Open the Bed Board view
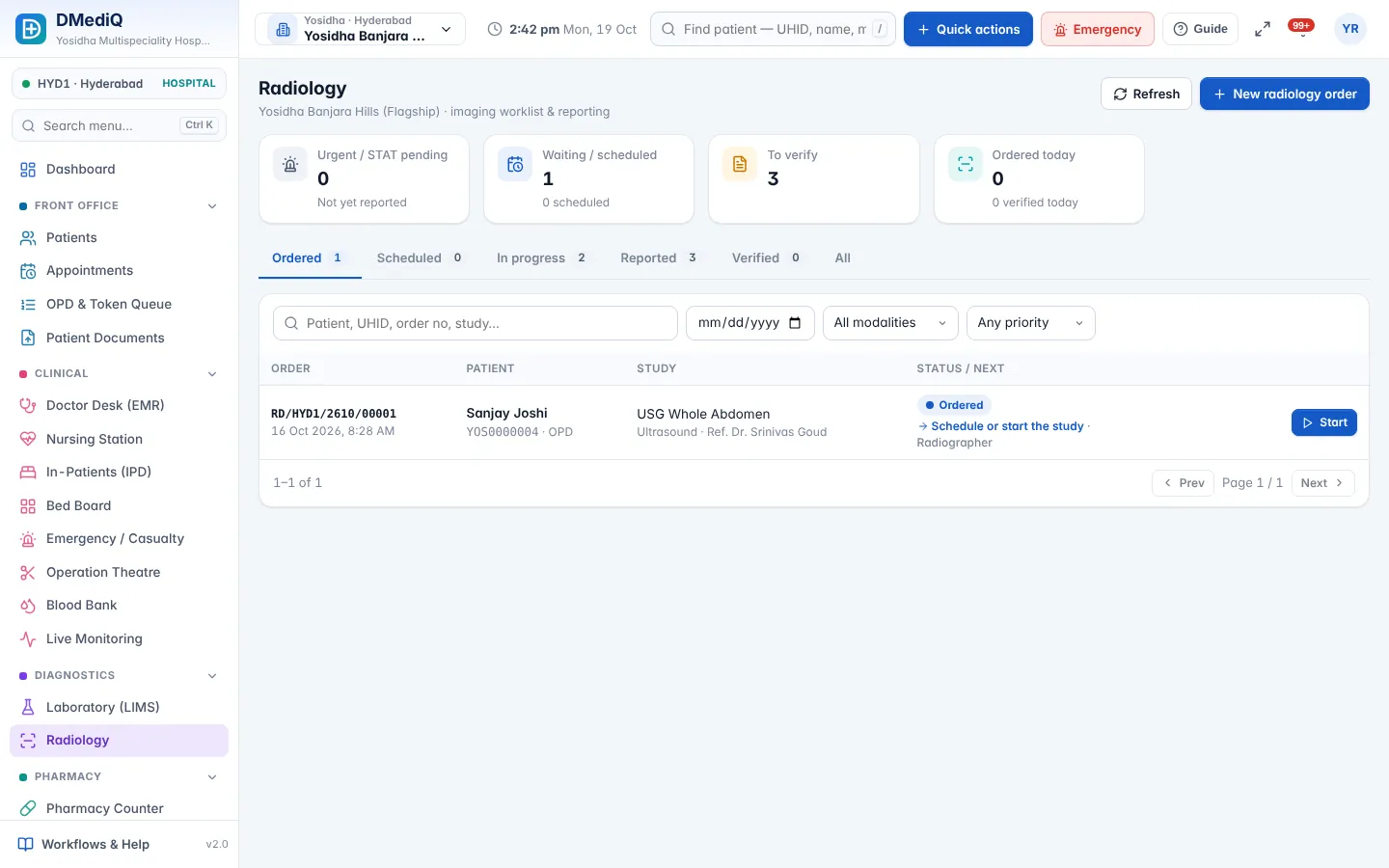Viewport: 1389px width, 868px height. pos(119,506)
